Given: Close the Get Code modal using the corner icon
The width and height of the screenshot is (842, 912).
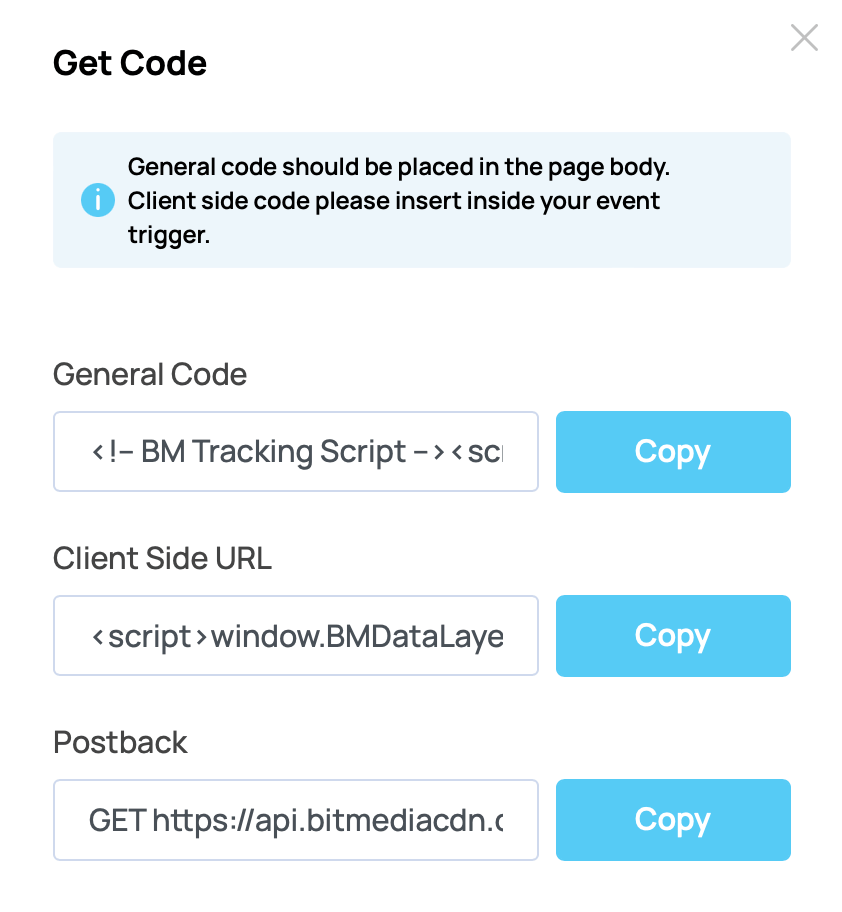Looking at the screenshot, I should (804, 37).
